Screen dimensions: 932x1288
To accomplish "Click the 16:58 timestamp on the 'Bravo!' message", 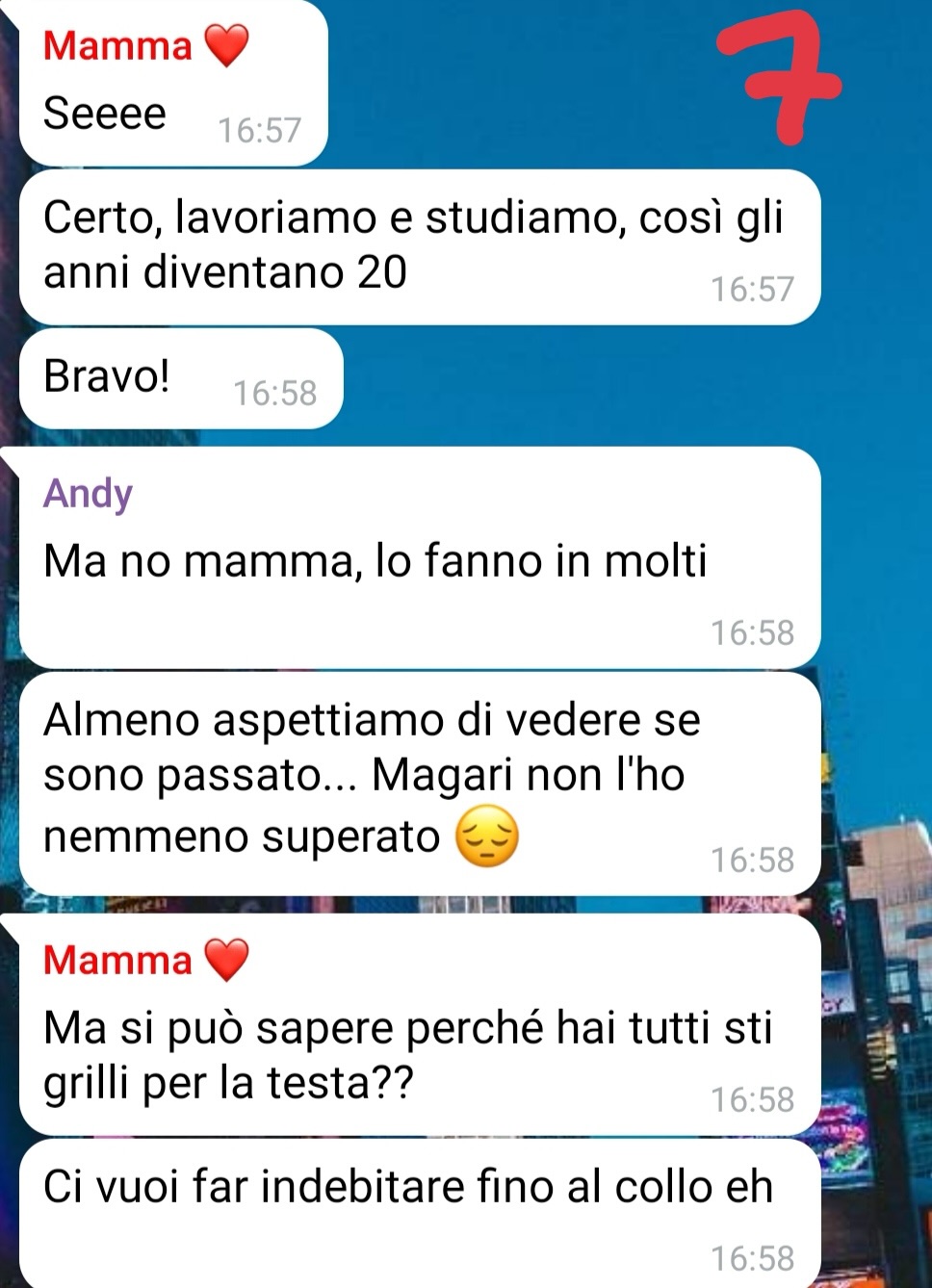I will pyautogui.click(x=275, y=393).
